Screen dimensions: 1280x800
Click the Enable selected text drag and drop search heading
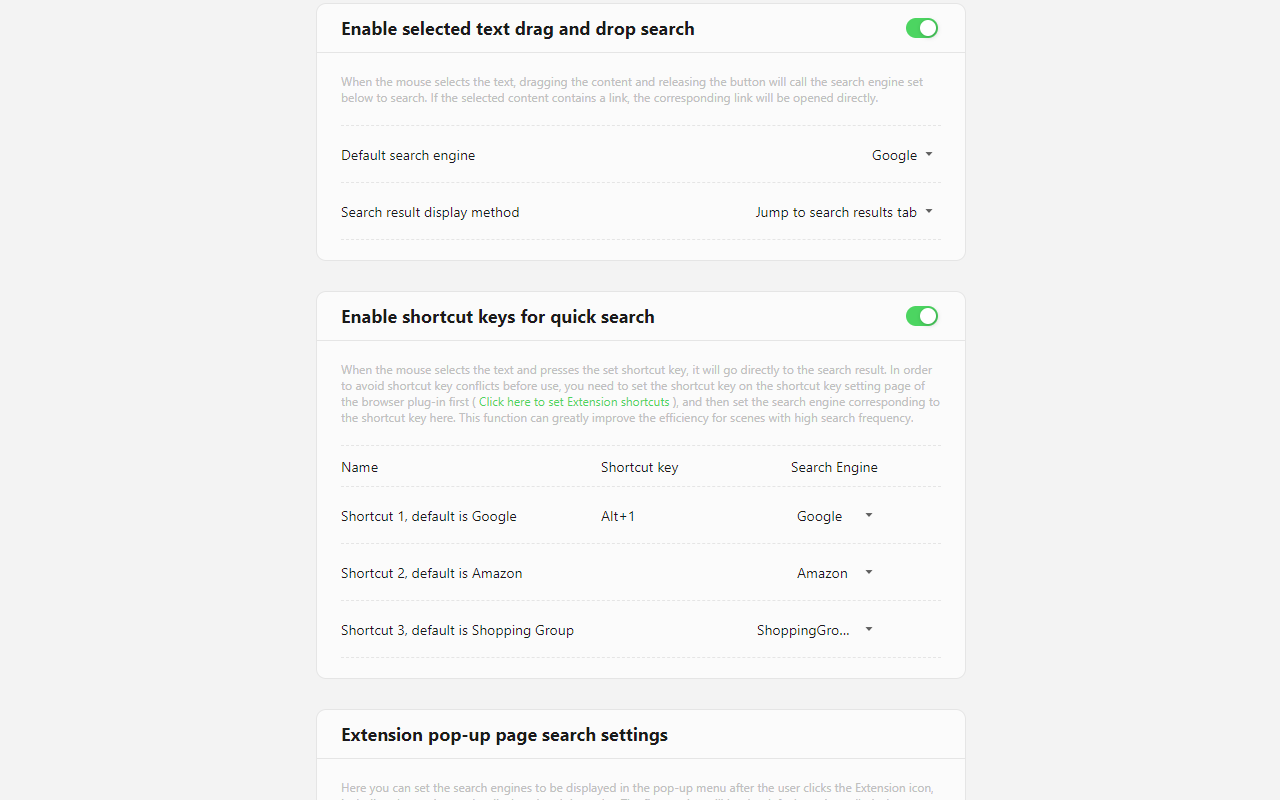(517, 29)
